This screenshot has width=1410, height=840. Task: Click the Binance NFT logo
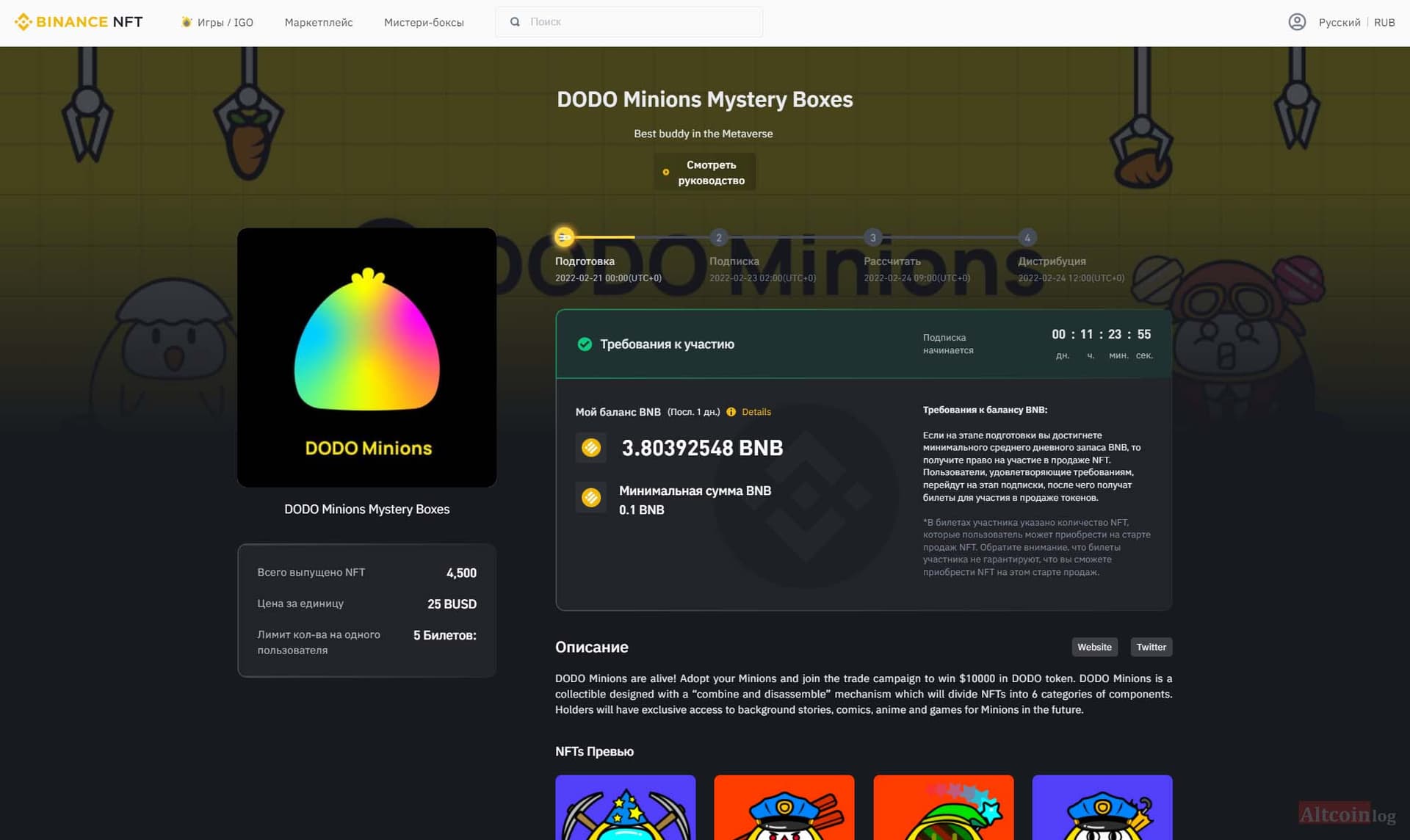coord(79,22)
